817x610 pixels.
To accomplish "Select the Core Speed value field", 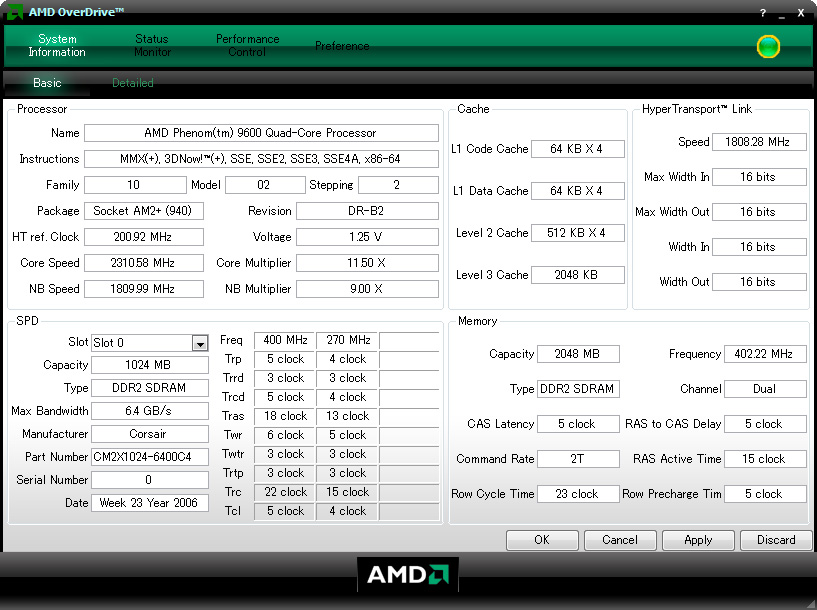I will pos(143,263).
